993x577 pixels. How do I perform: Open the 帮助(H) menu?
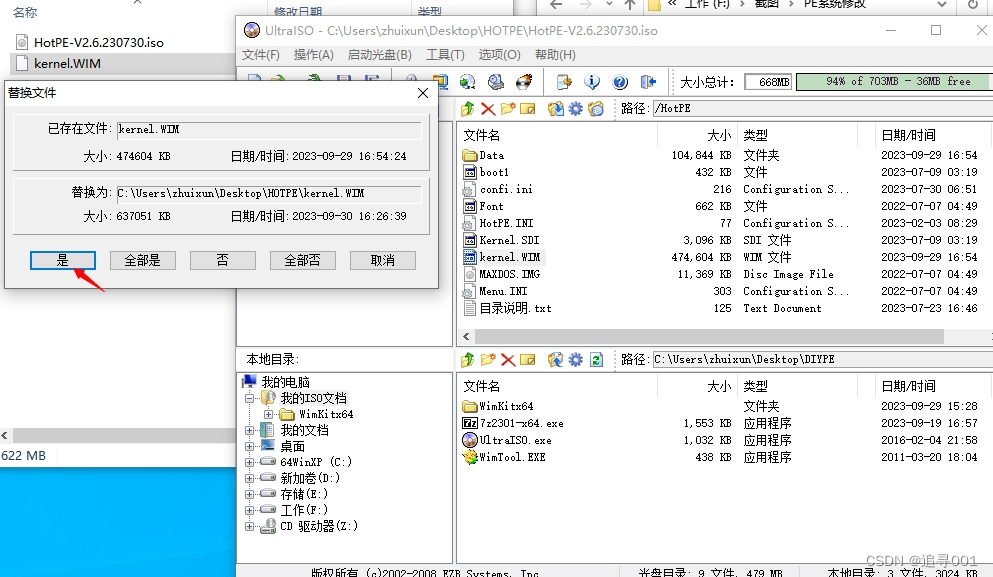click(555, 55)
